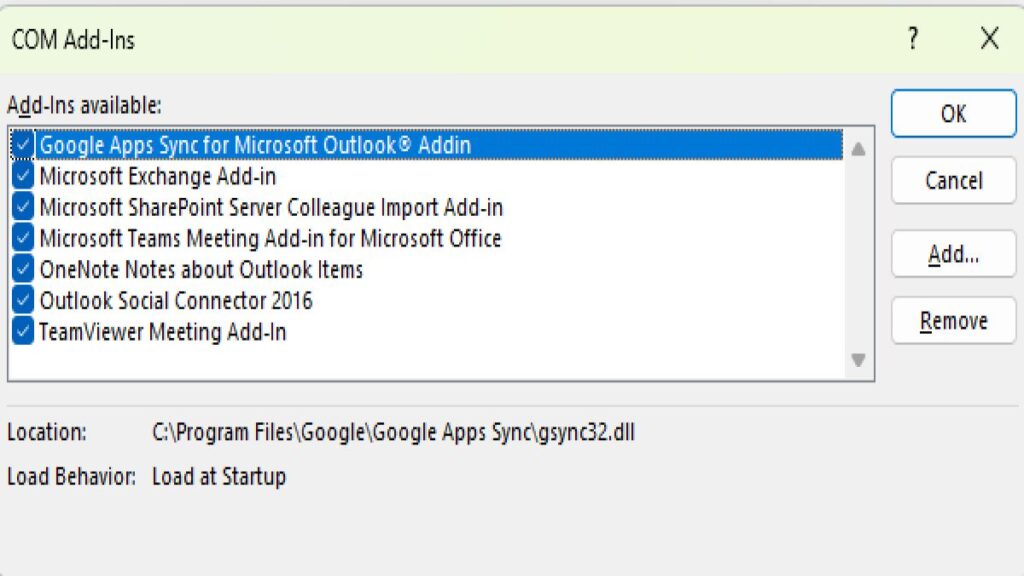Image resolution: width=1024 pixels, height=576 pixels.
Task: Disable the Outlook Social Connector 2016 checkbox
Action: 24,301
